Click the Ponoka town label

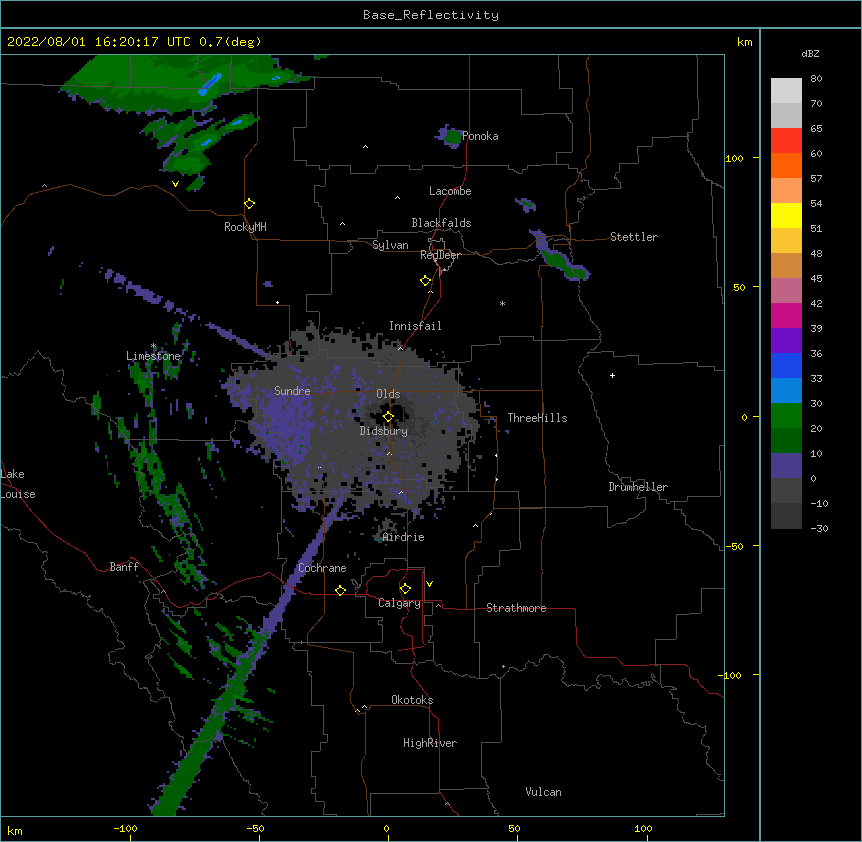point(480,136)
